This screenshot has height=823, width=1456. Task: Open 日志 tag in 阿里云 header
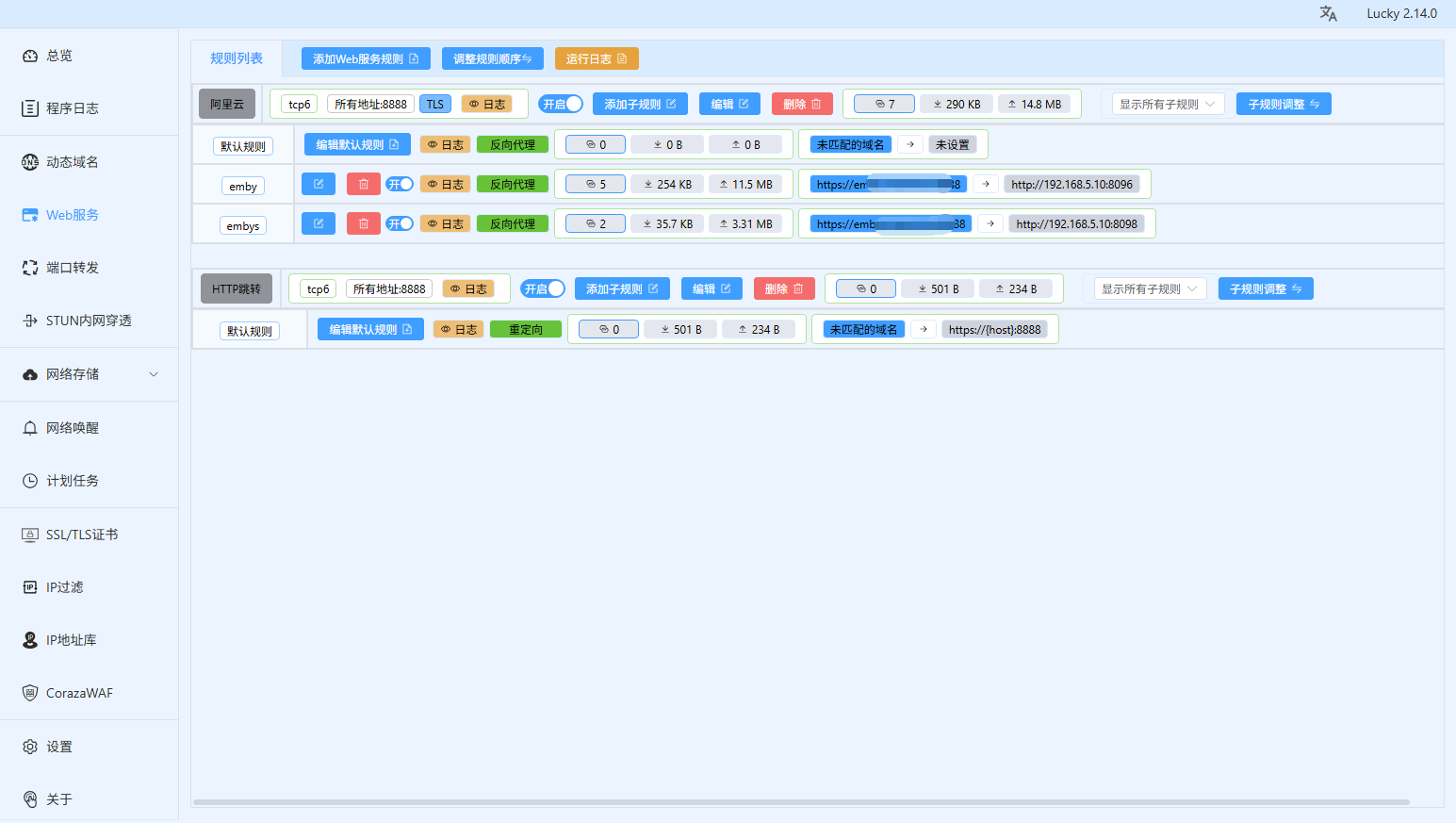click(487, 104)
